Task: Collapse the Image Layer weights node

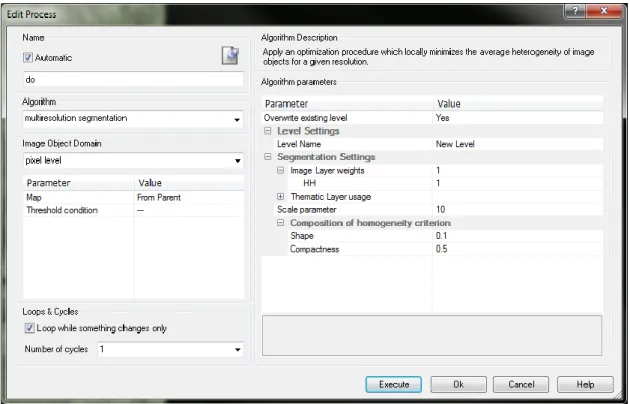Action: [280, 170]
